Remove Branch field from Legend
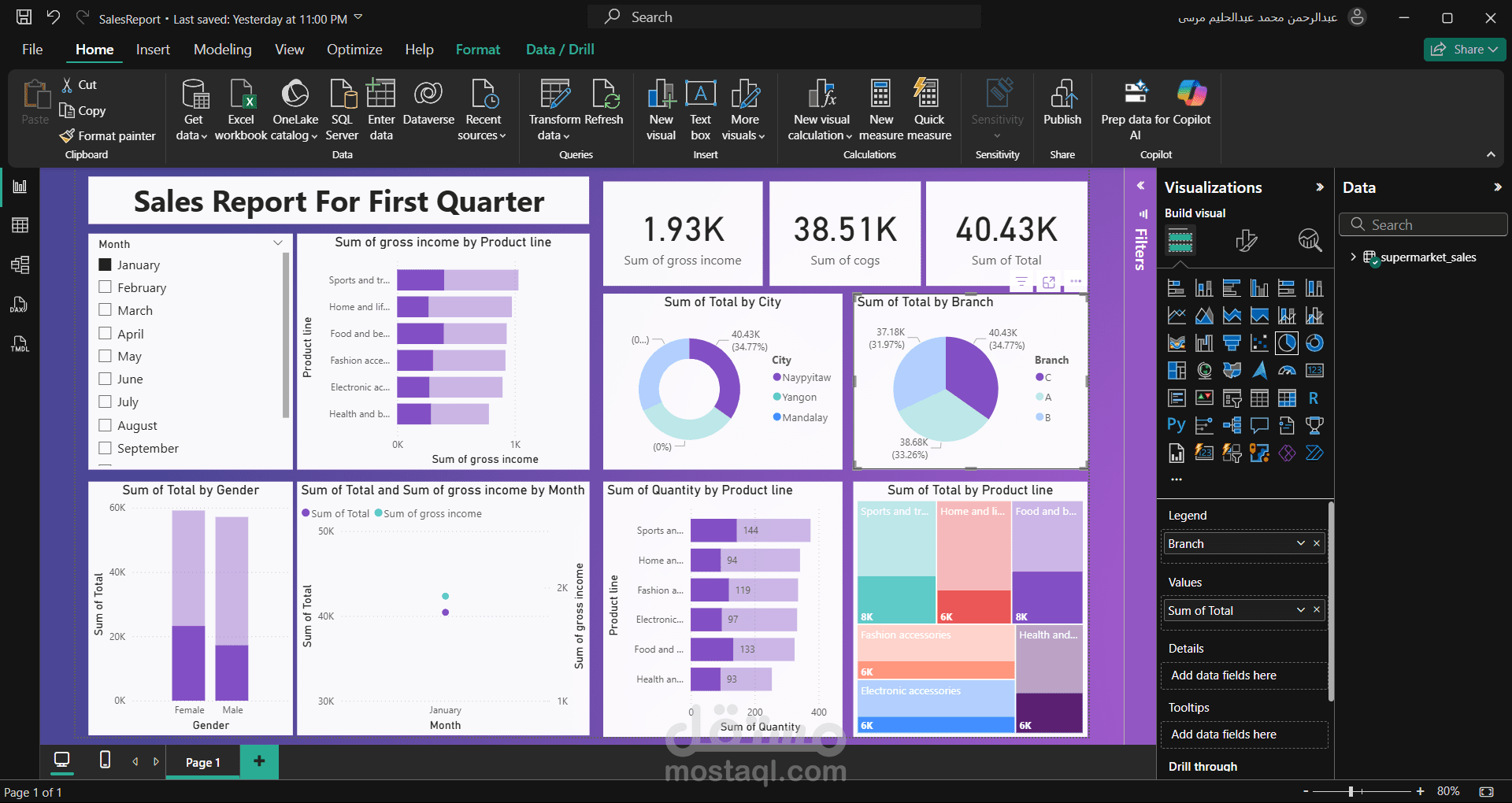The image size is (1512, 803). 1317,543
